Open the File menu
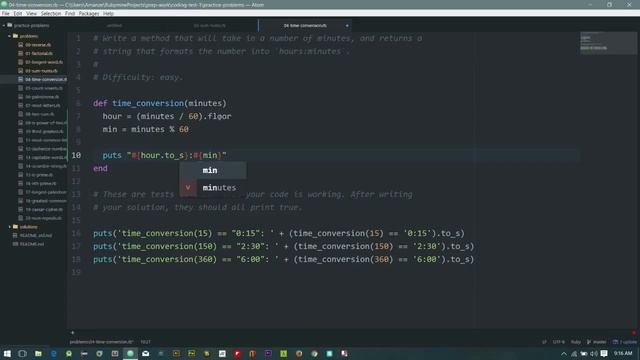 coord(5,13)
